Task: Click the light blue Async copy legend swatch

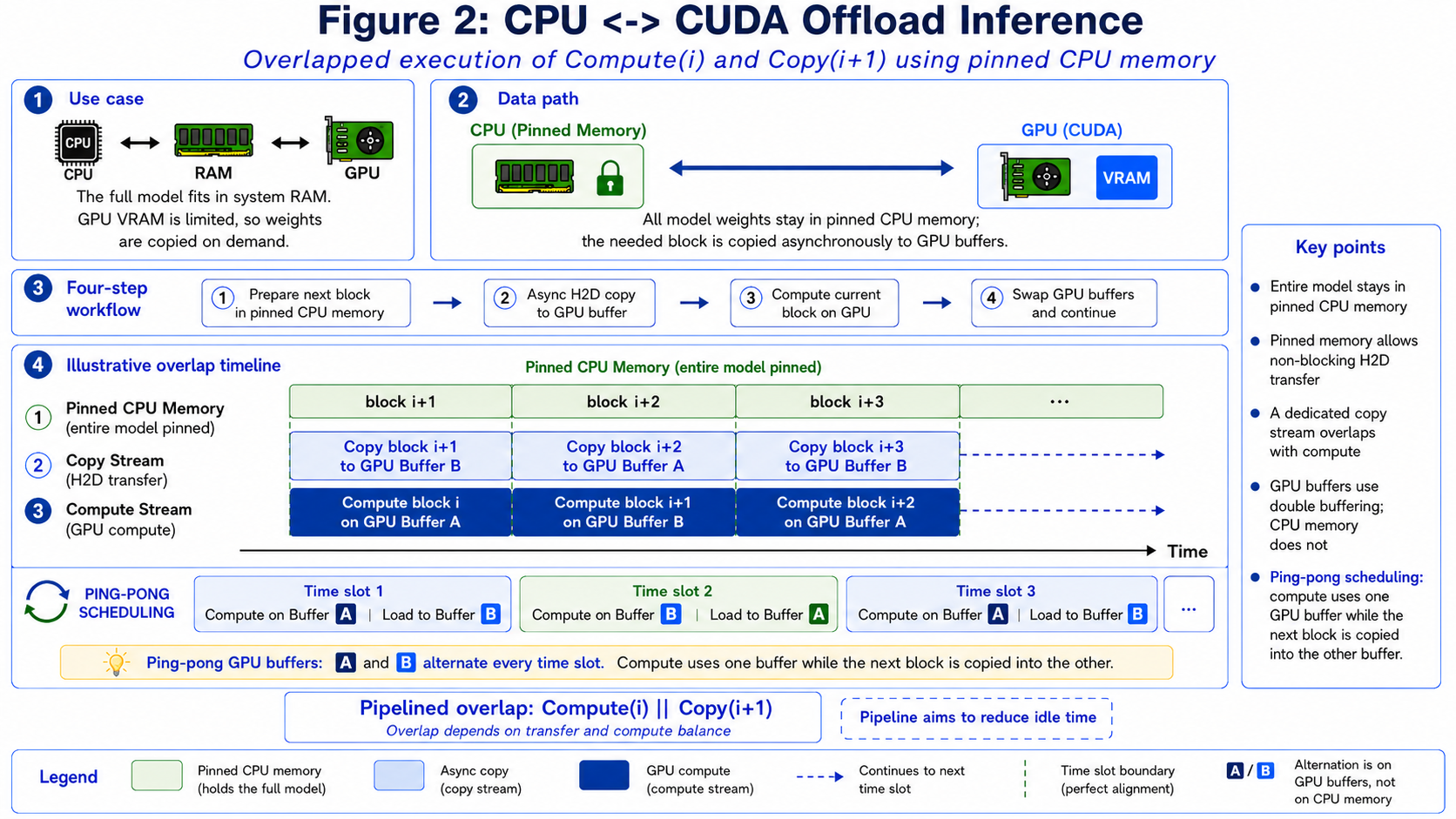Action: 399,775
